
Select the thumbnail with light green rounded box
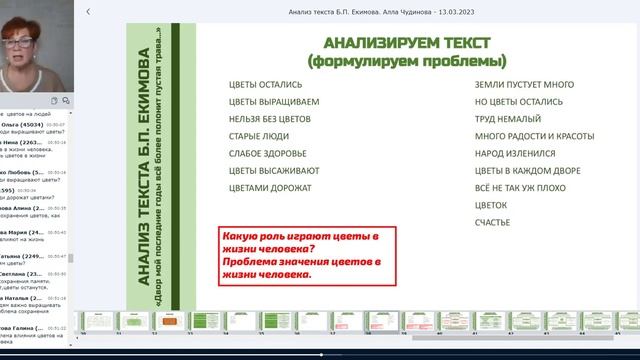pos(134,322)
